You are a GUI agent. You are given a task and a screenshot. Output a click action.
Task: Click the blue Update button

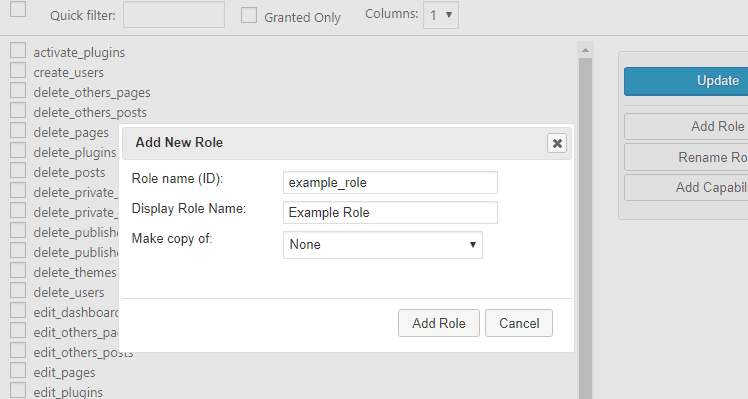pos(686,81)
